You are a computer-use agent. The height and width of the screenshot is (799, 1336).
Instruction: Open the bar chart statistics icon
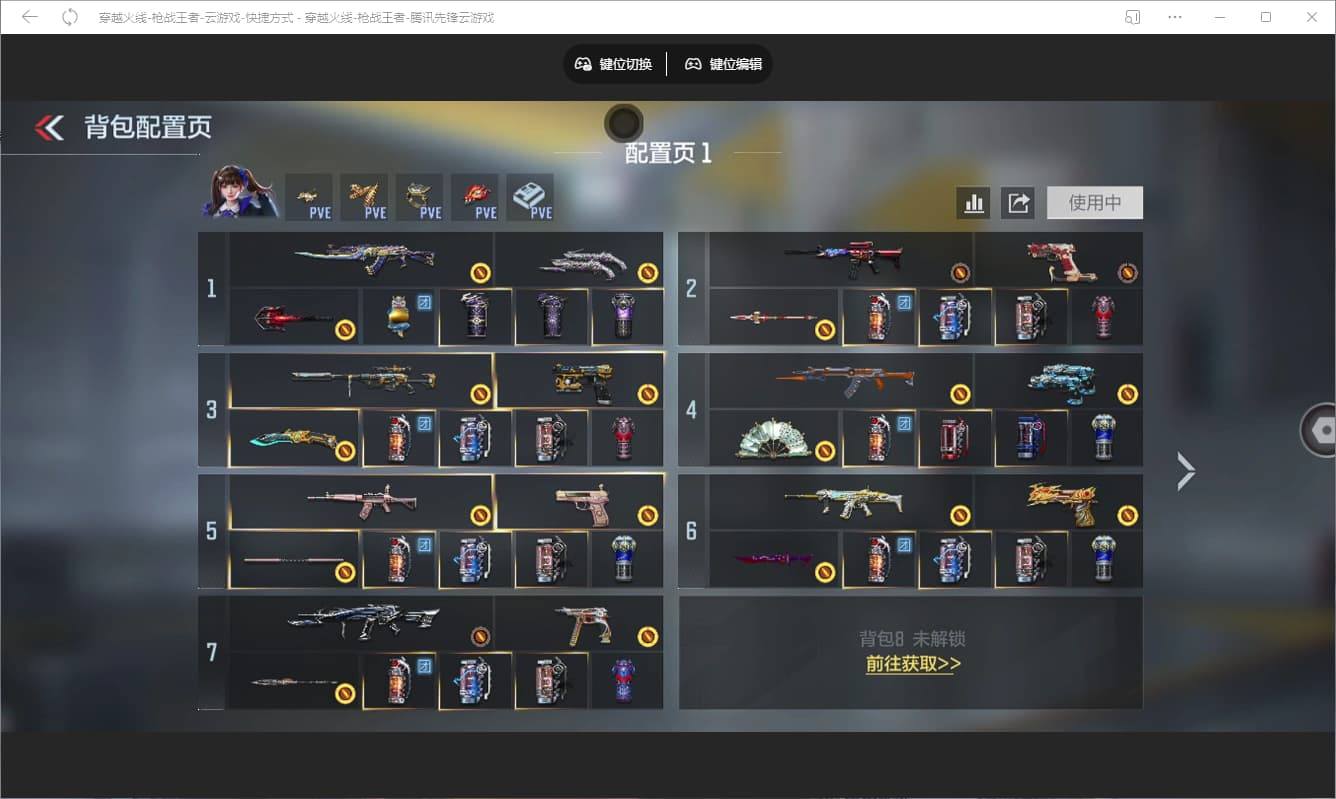coord(973,203)
